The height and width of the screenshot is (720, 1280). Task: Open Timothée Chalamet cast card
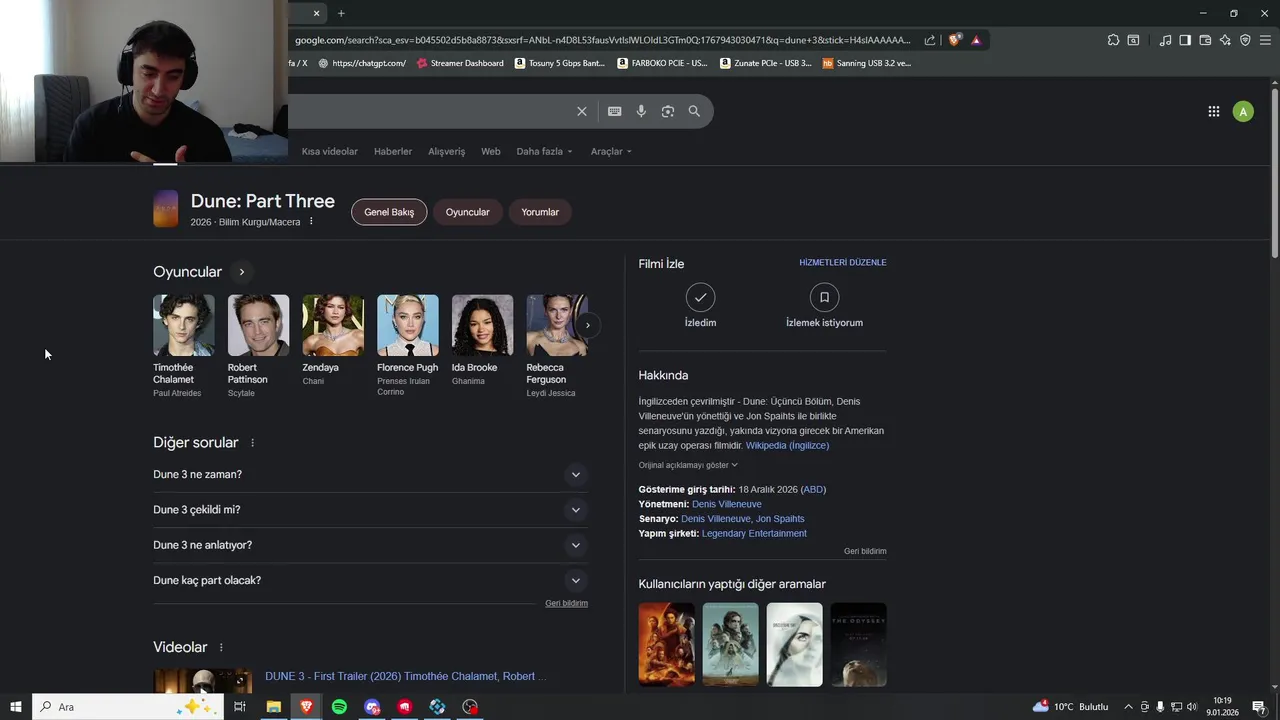183,345
